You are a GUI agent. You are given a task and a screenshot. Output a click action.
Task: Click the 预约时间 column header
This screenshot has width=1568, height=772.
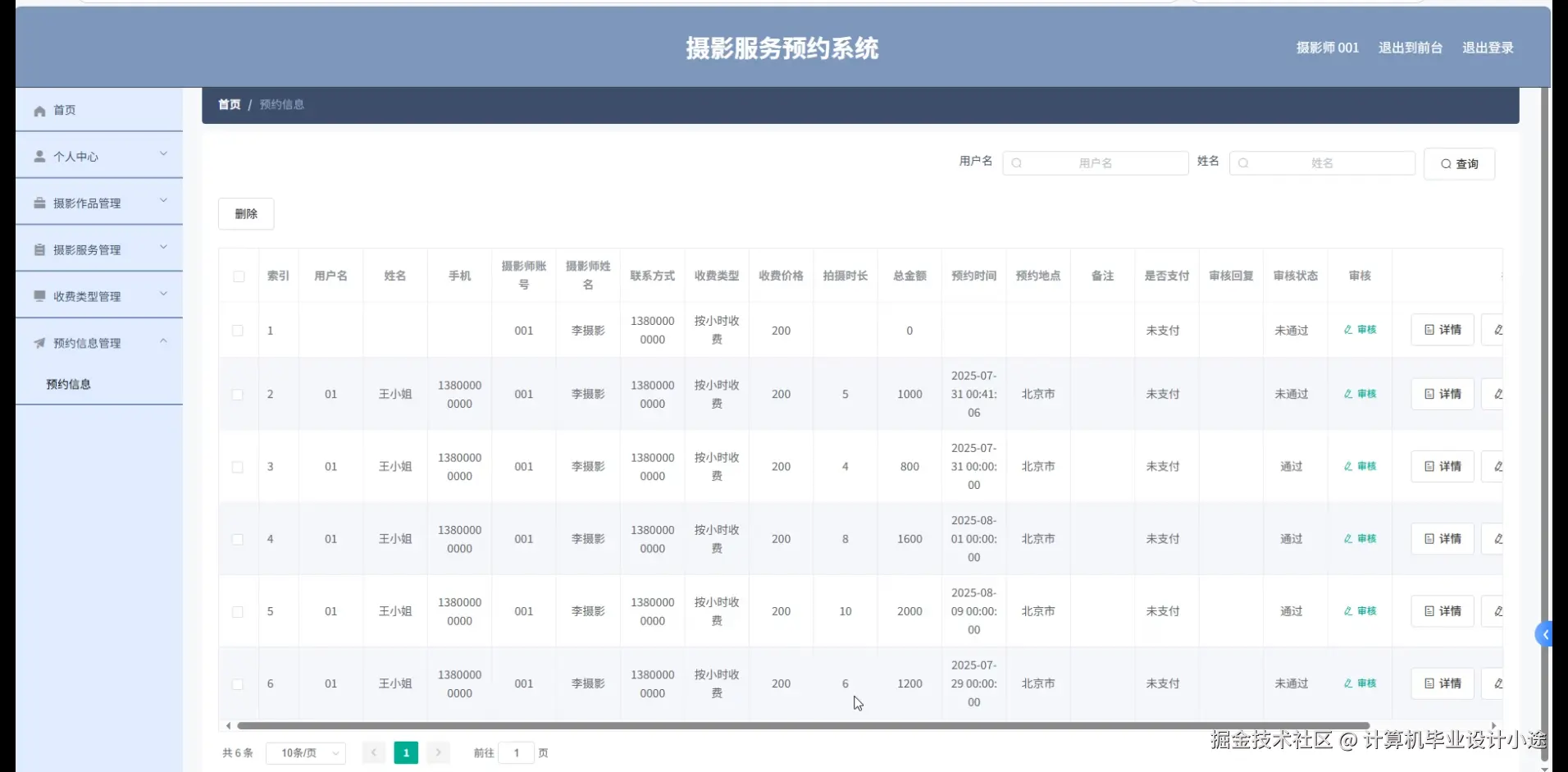click(974, 276)
